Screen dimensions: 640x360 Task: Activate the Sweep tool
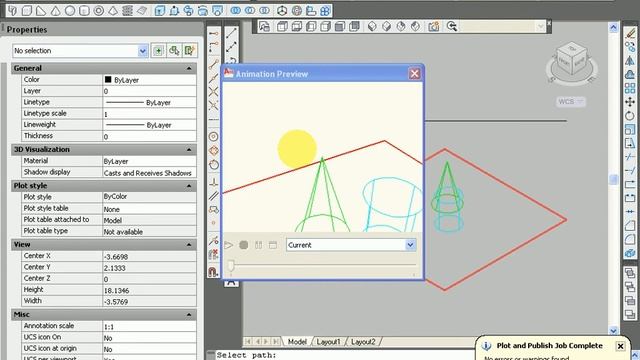189,11
